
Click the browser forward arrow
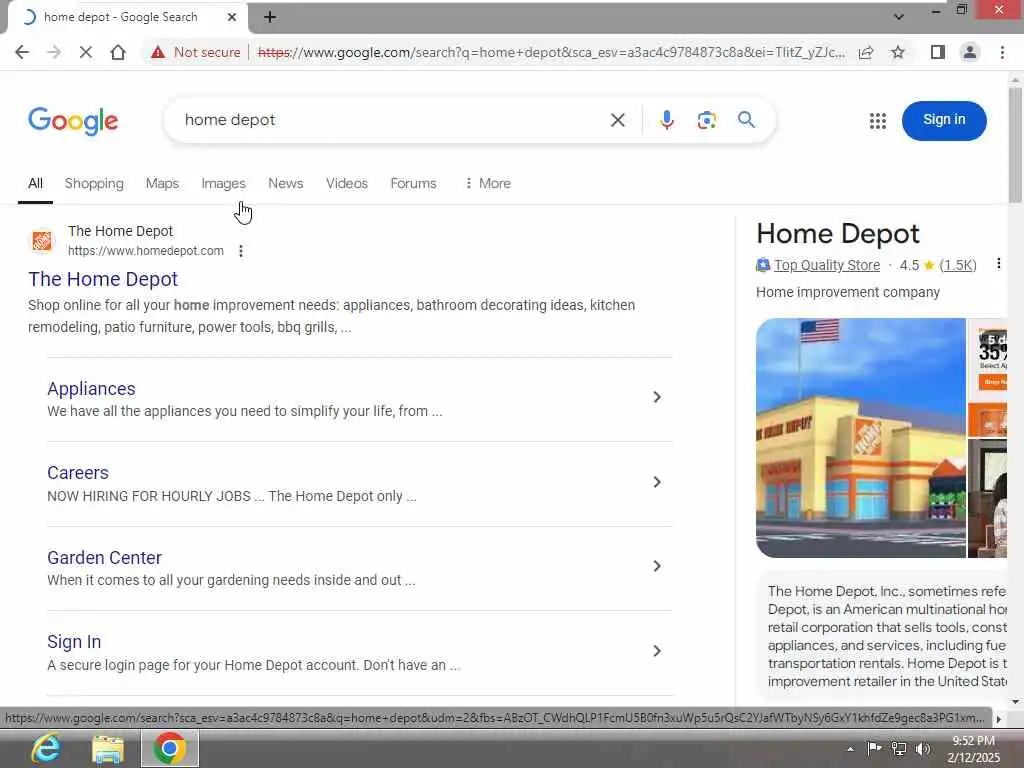(54, 52)
